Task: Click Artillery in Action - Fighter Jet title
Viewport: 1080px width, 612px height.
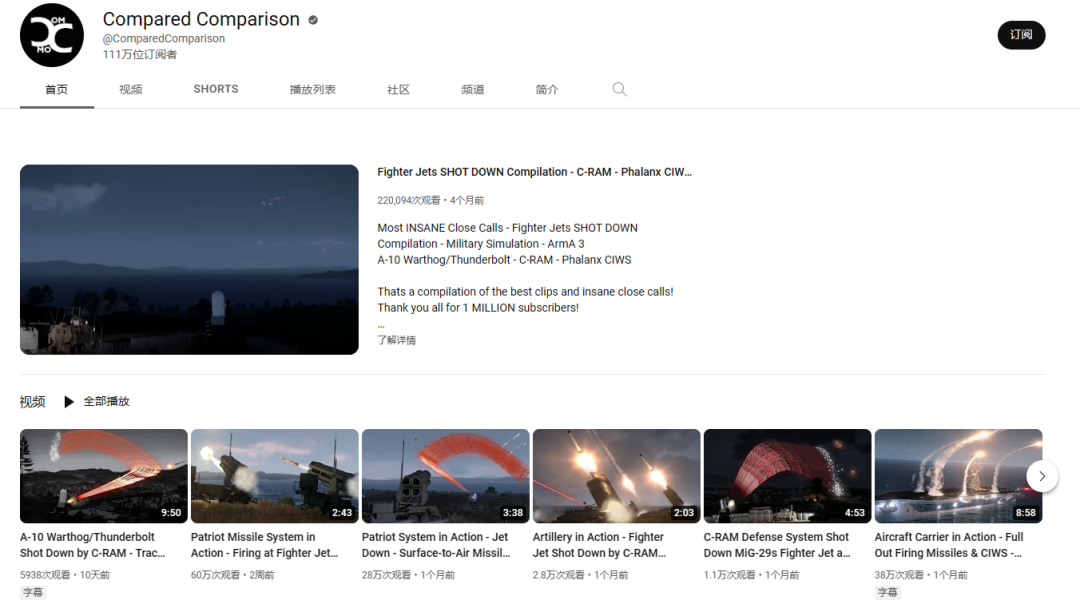Action: click(599, 545)
